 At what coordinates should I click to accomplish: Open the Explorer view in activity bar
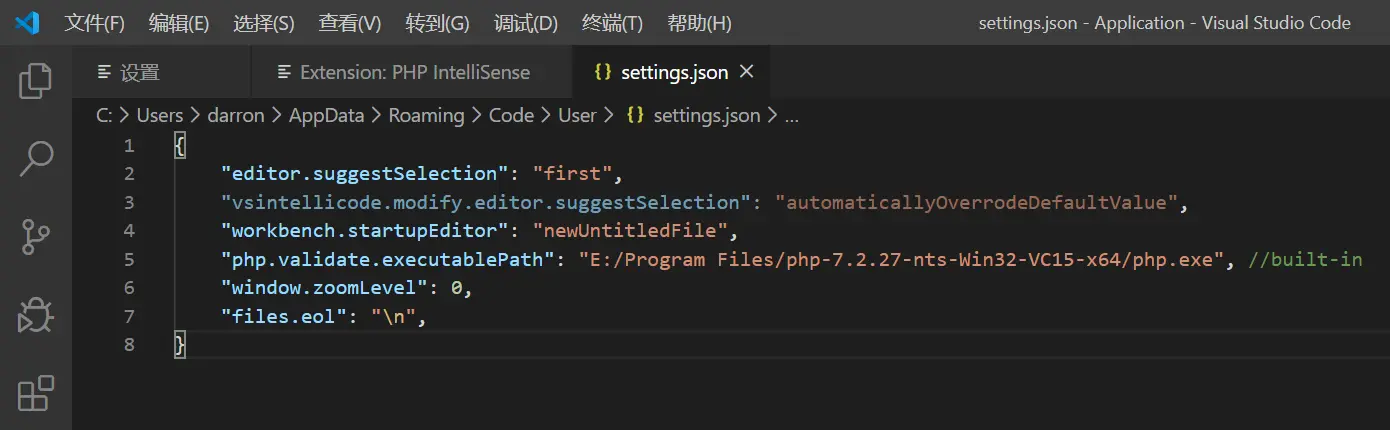(36, 81)
